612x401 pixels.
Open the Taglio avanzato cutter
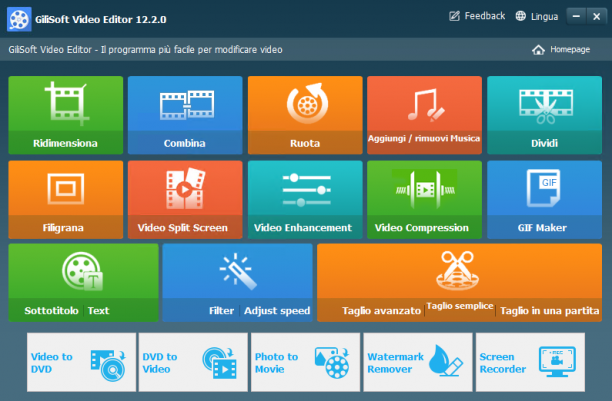[381, 311]
